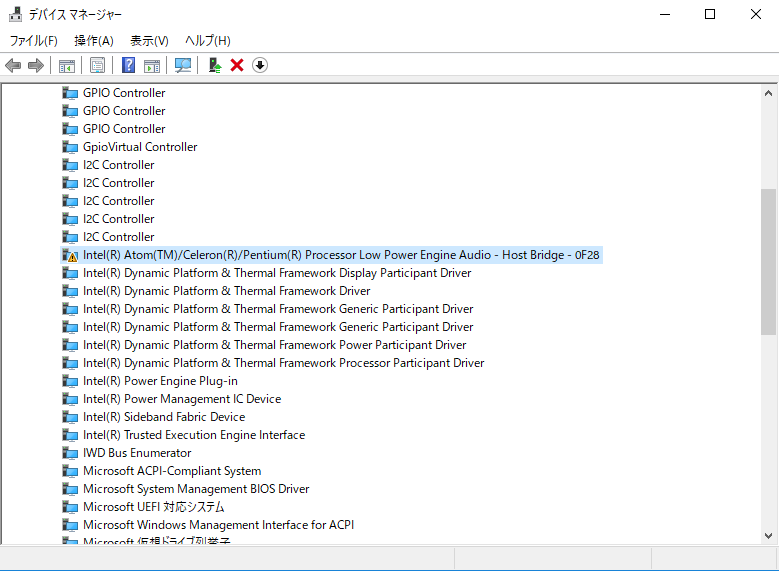Image resolution: width=779 pixels, height=571 pixels.
Task: Click the vertical scrollbar thumb
Action: [x=768, y=262]
